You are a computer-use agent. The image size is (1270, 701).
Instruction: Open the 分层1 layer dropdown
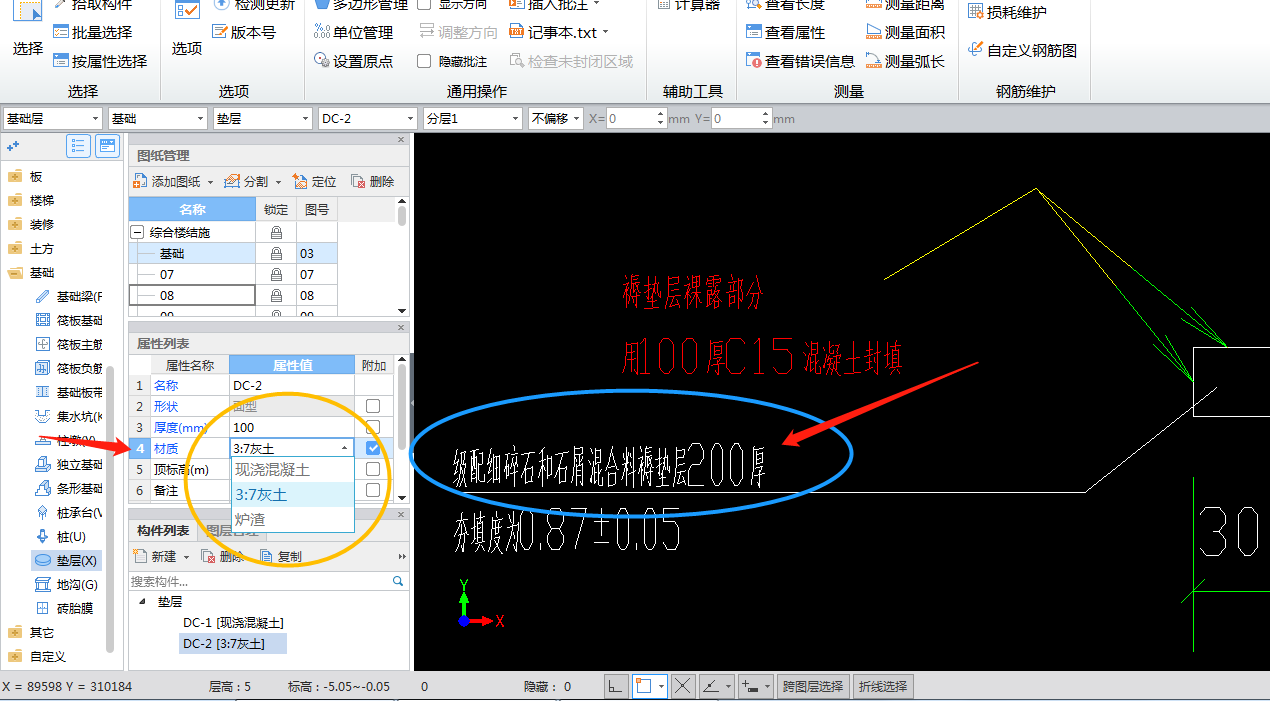click(473, 118)
